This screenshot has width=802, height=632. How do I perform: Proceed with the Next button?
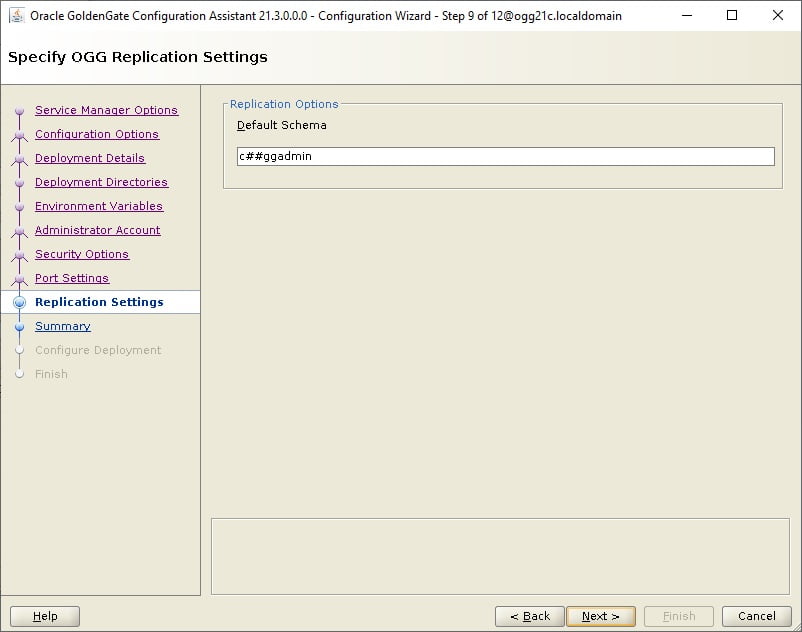tap(601, 616)
